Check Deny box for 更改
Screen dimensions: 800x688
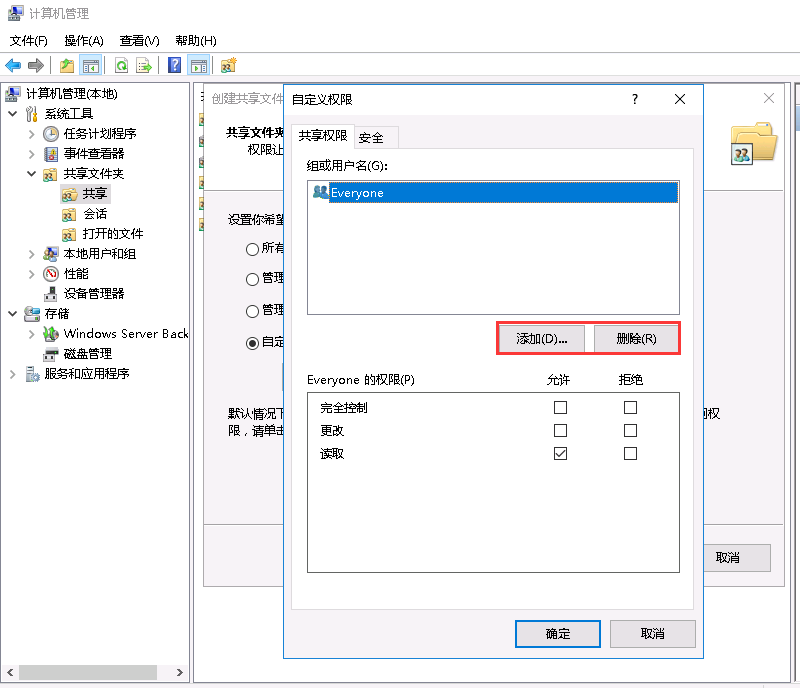[x=630, y=431]
